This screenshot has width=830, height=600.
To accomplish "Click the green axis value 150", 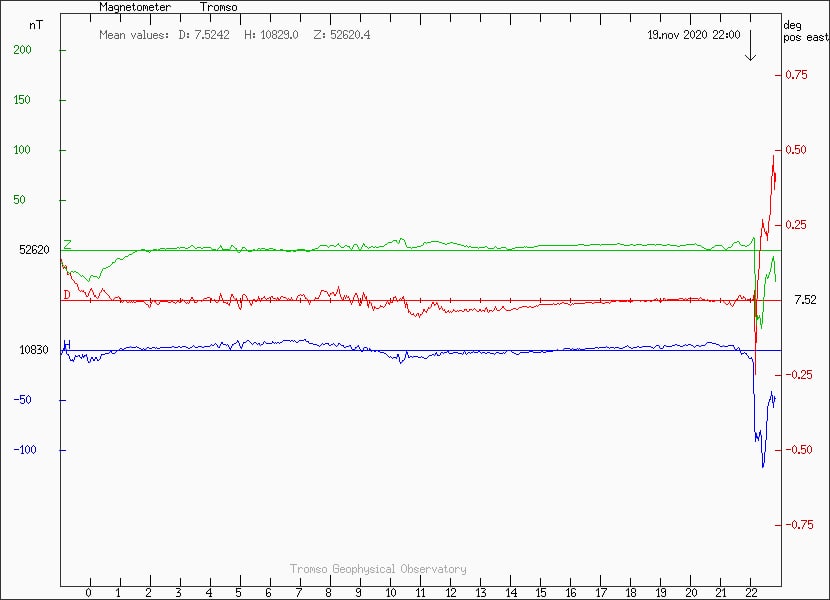I will click(22, 100).
